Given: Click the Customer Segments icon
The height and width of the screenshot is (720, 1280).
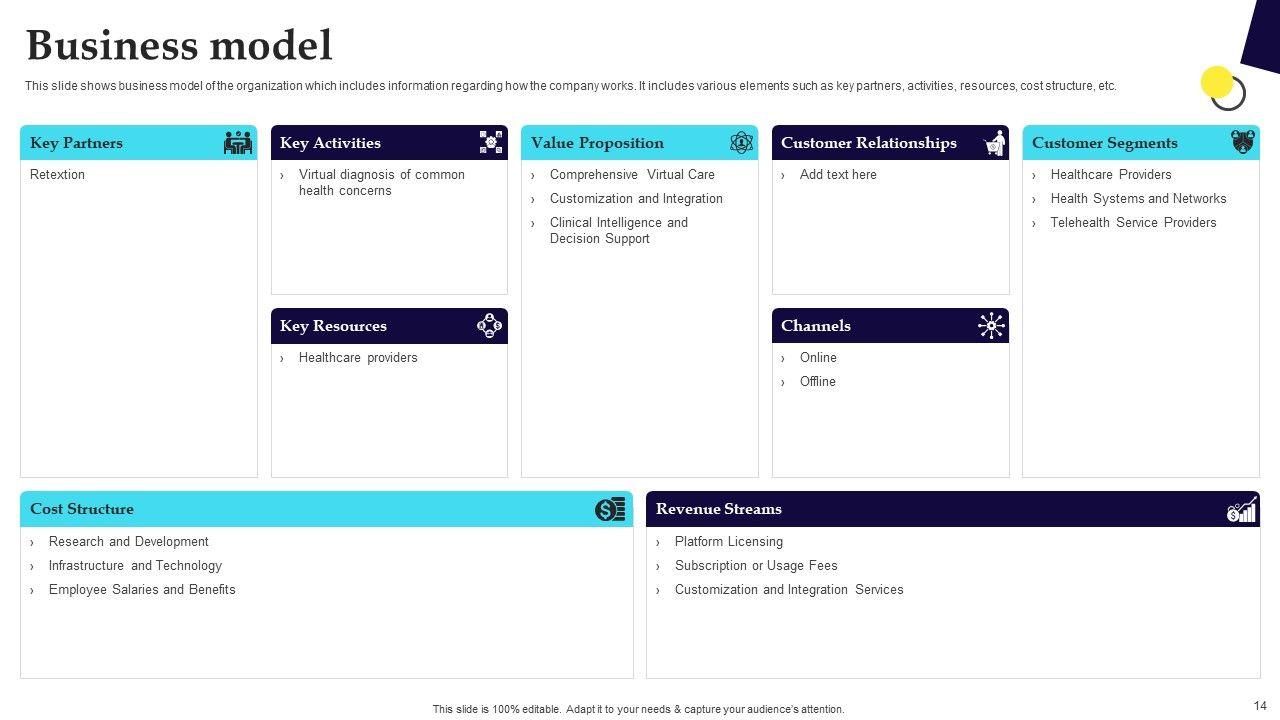Looking at the screenshot, I should click(x=1242, y=142).
